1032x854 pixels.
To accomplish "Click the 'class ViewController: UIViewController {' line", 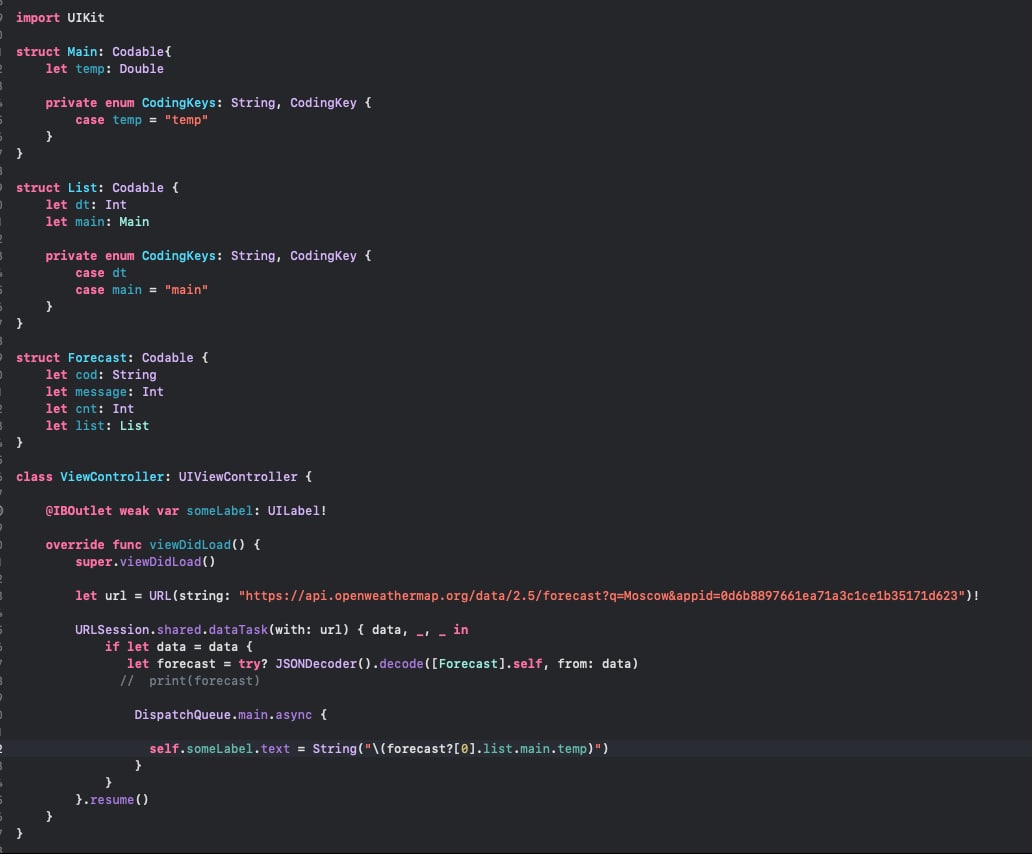I will [x=164, y=477].
